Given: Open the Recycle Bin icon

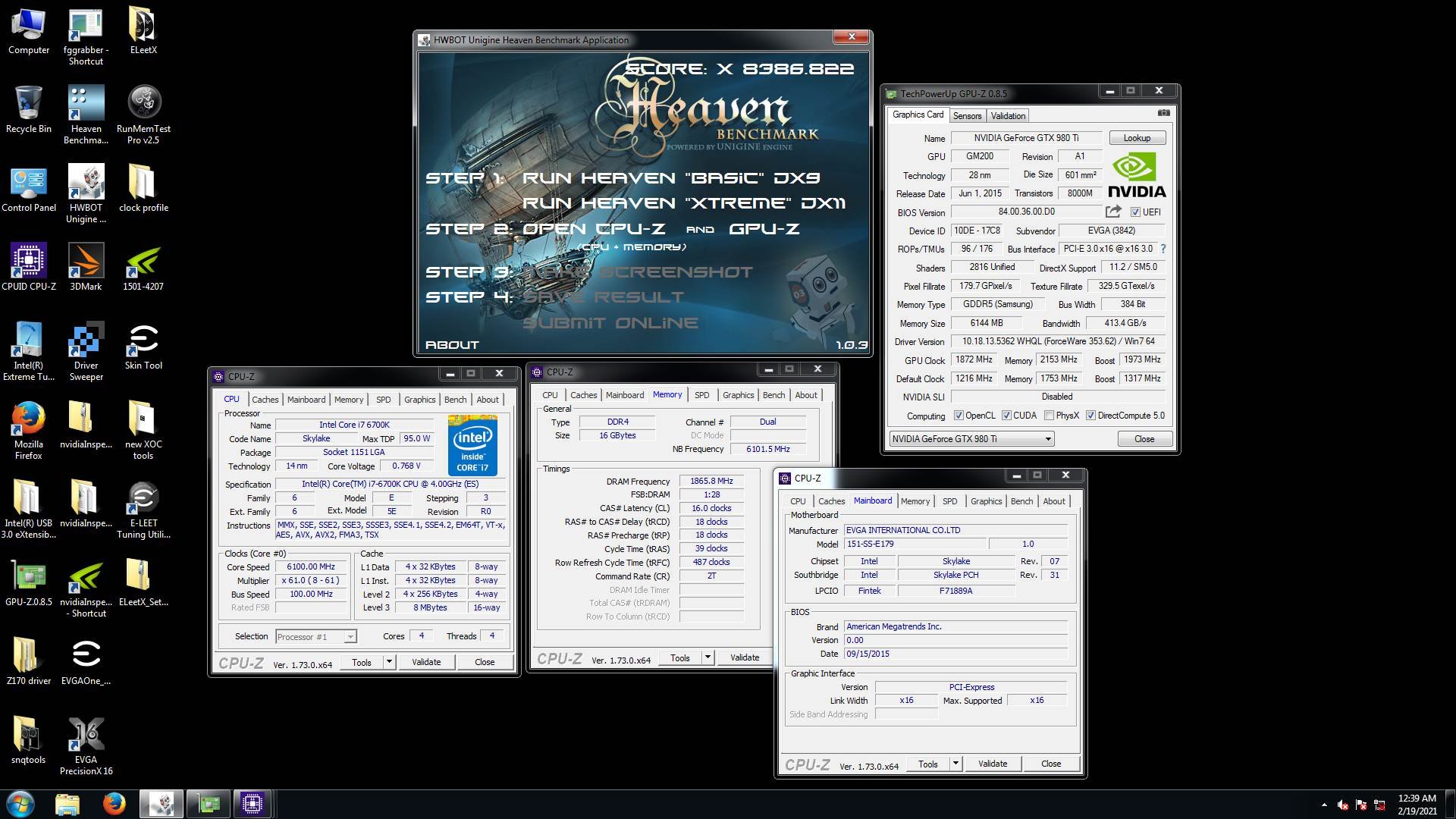Looking at the screenshot, I should click(29, 111).
